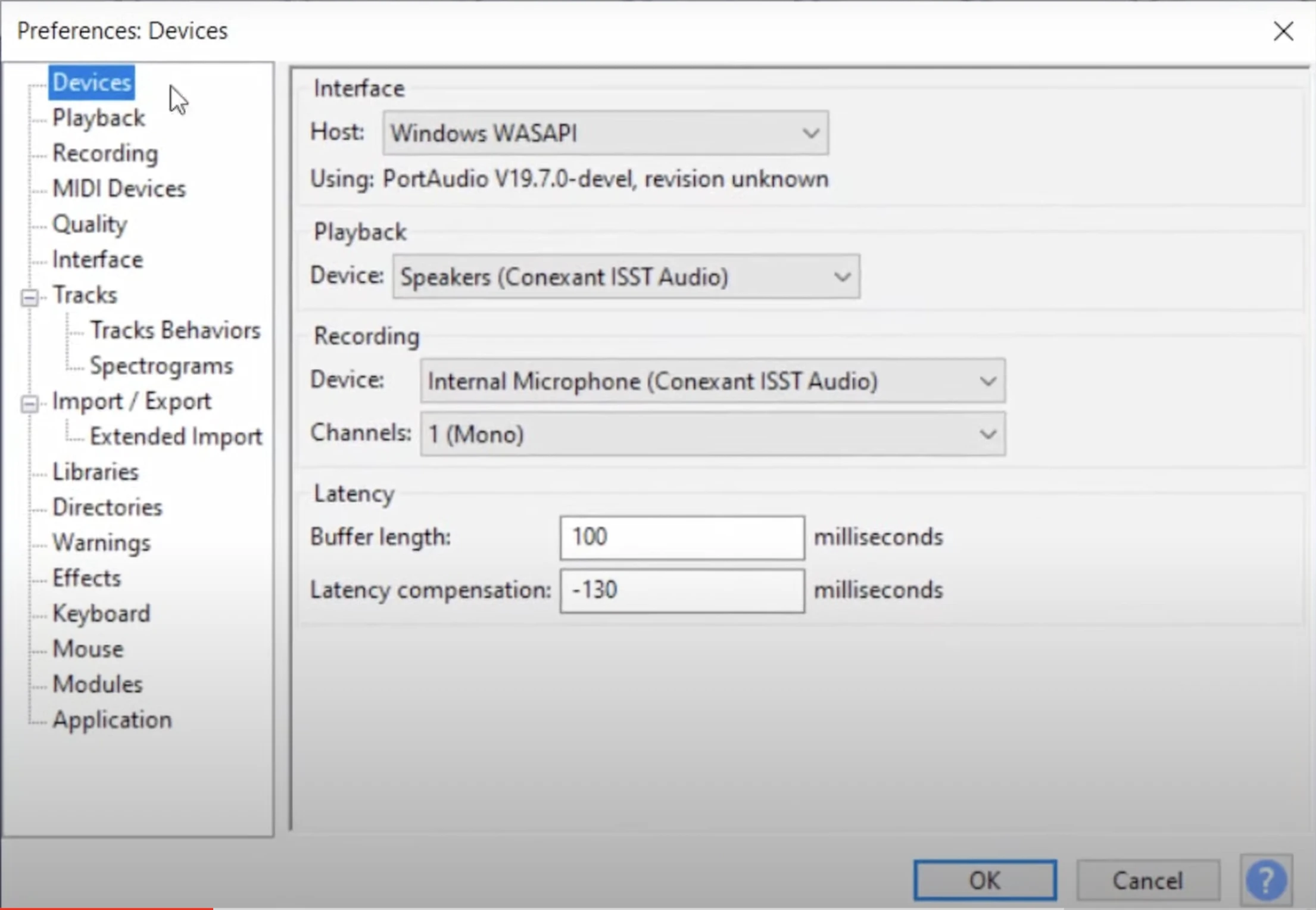Open the Extended Import preferences page
1316x910 pixels.
[175, 437]
